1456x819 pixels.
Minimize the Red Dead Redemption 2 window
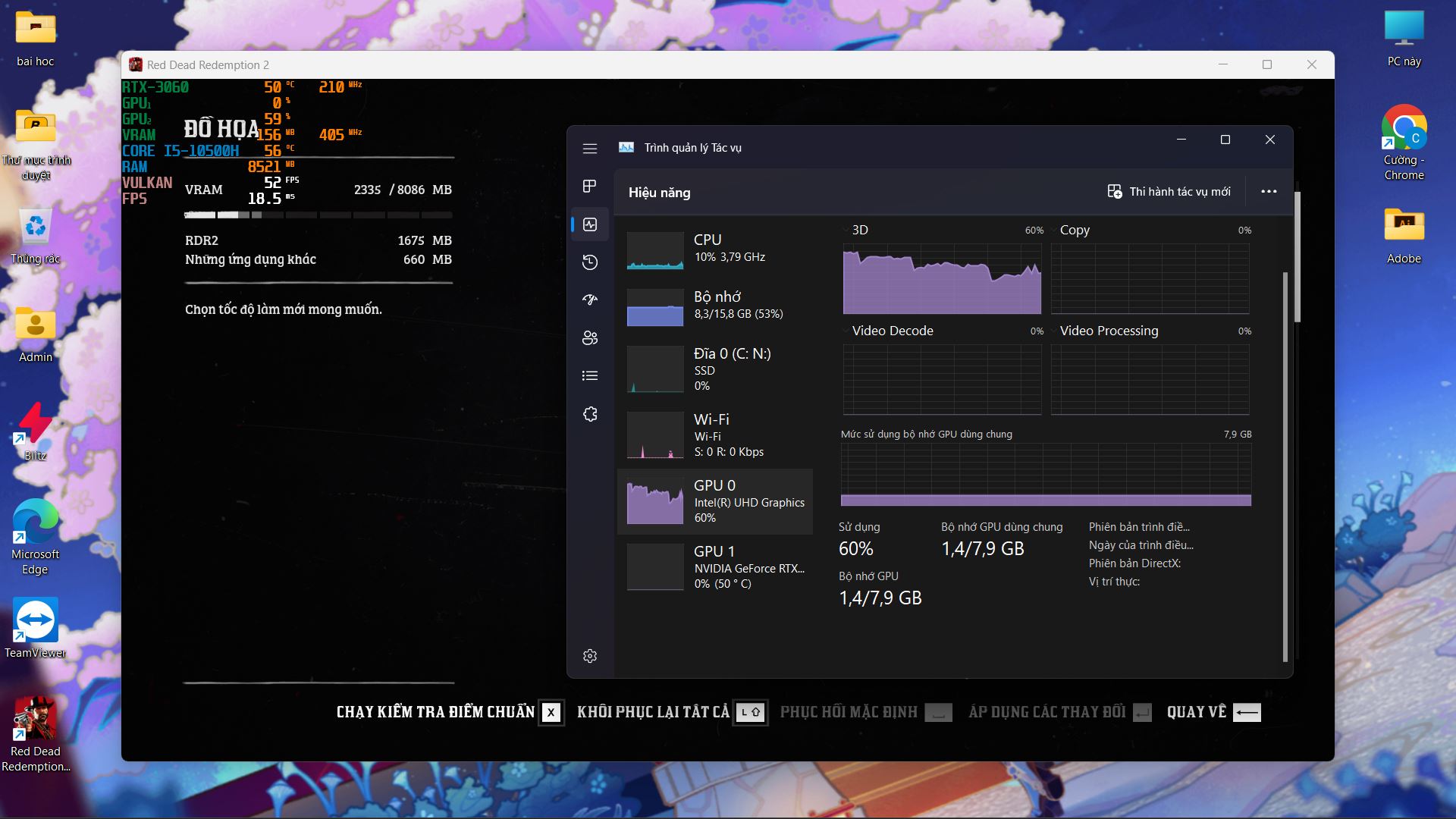point(1222,64)
